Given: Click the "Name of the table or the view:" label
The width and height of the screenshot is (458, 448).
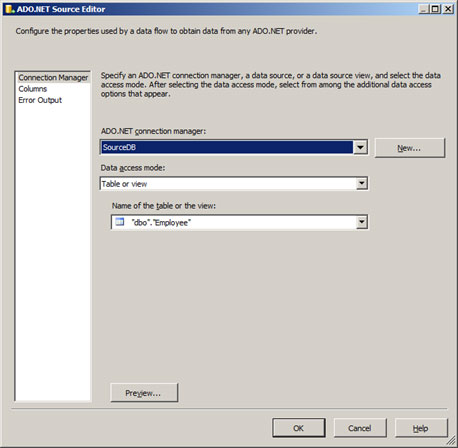Looking at the screenshot, I should [164, 206].
